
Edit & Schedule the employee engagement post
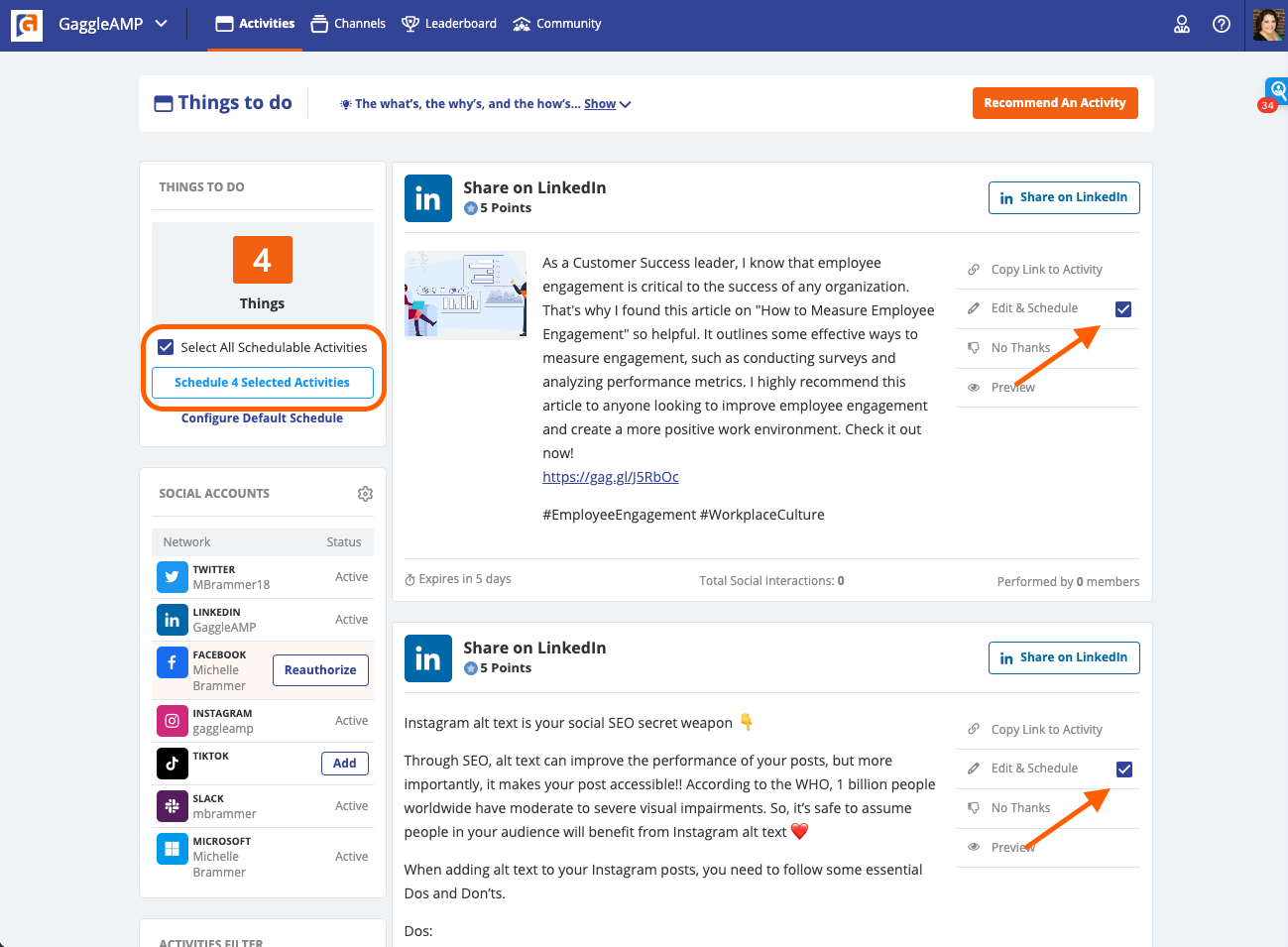tap(1034, 308)
